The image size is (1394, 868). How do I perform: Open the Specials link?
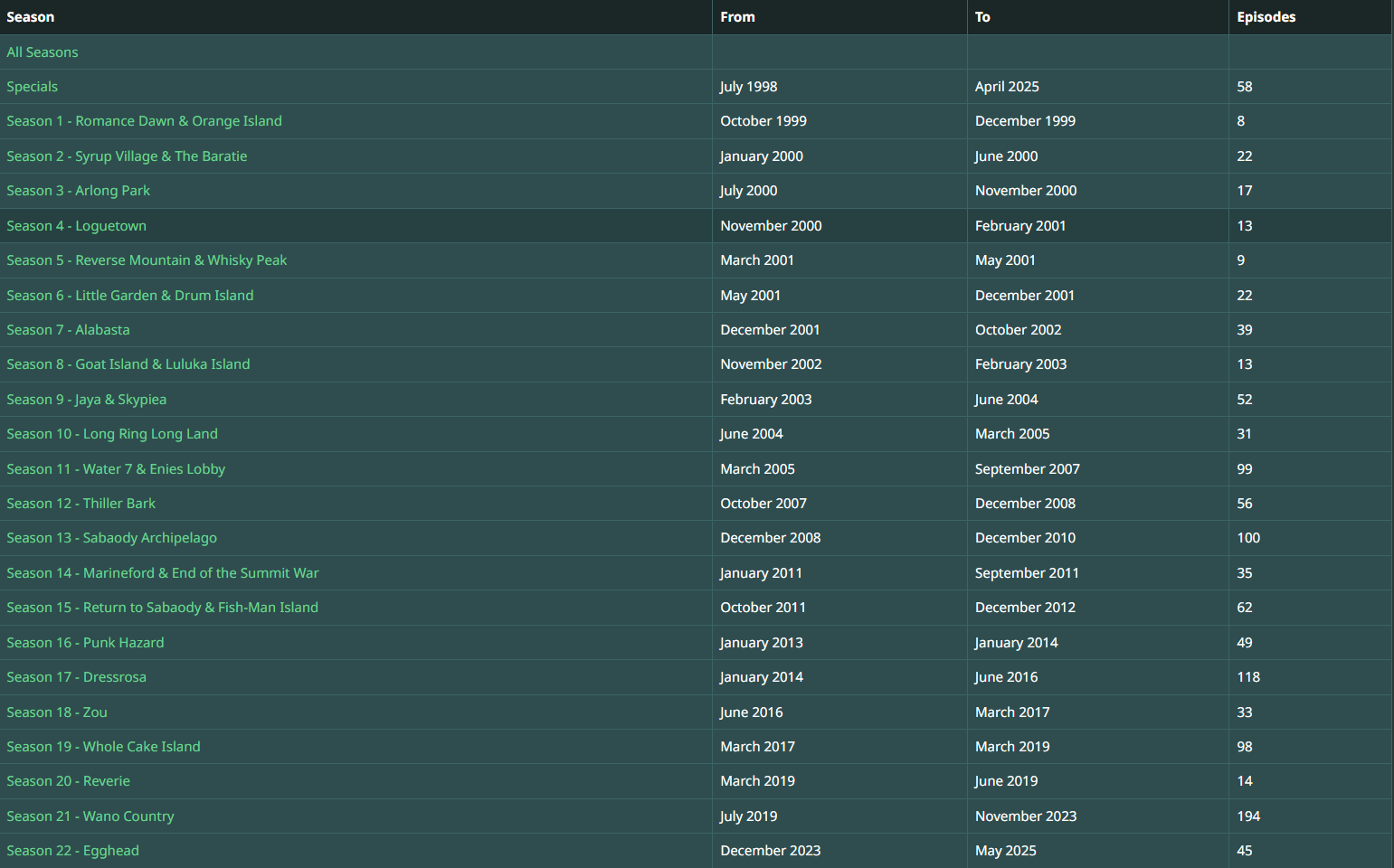33,87
